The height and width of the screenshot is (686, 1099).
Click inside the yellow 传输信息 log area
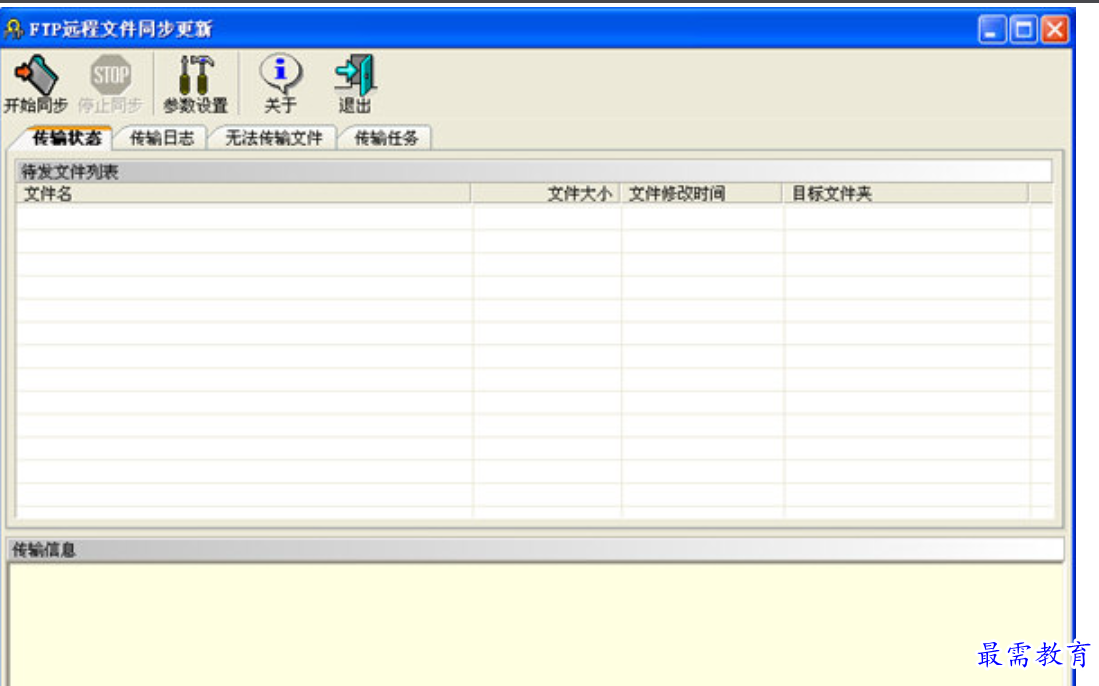point(535,624)
